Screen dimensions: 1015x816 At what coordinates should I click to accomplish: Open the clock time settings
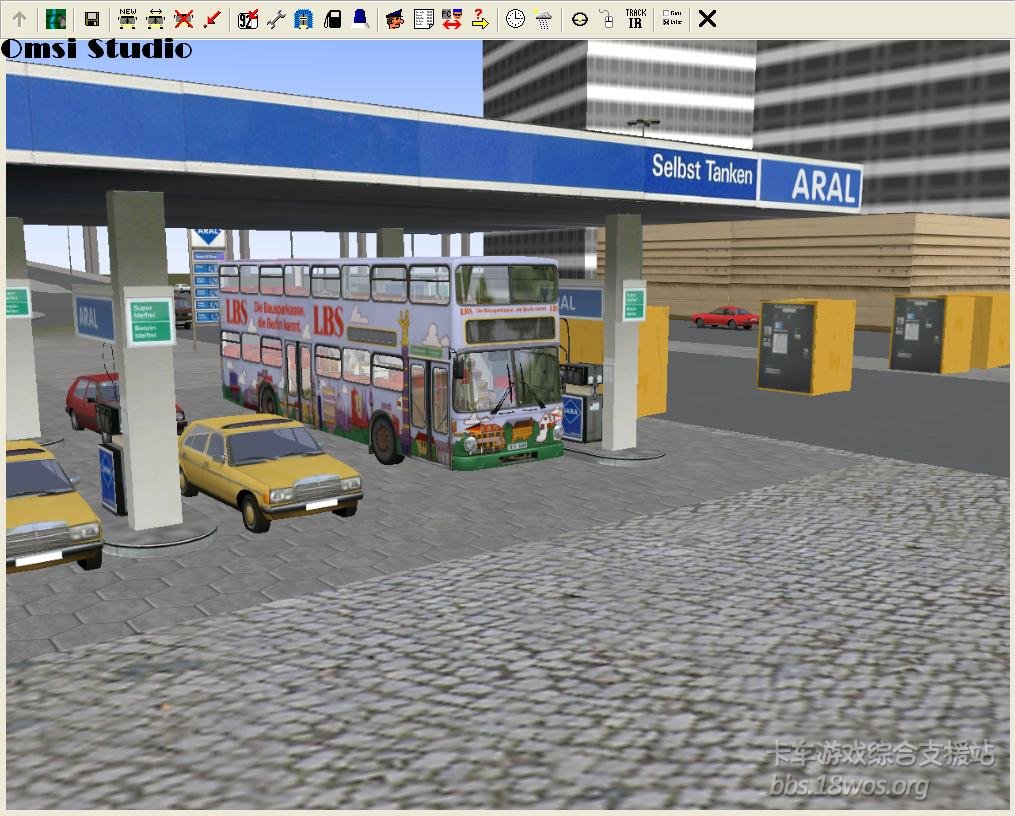click(x=515, y=19)
